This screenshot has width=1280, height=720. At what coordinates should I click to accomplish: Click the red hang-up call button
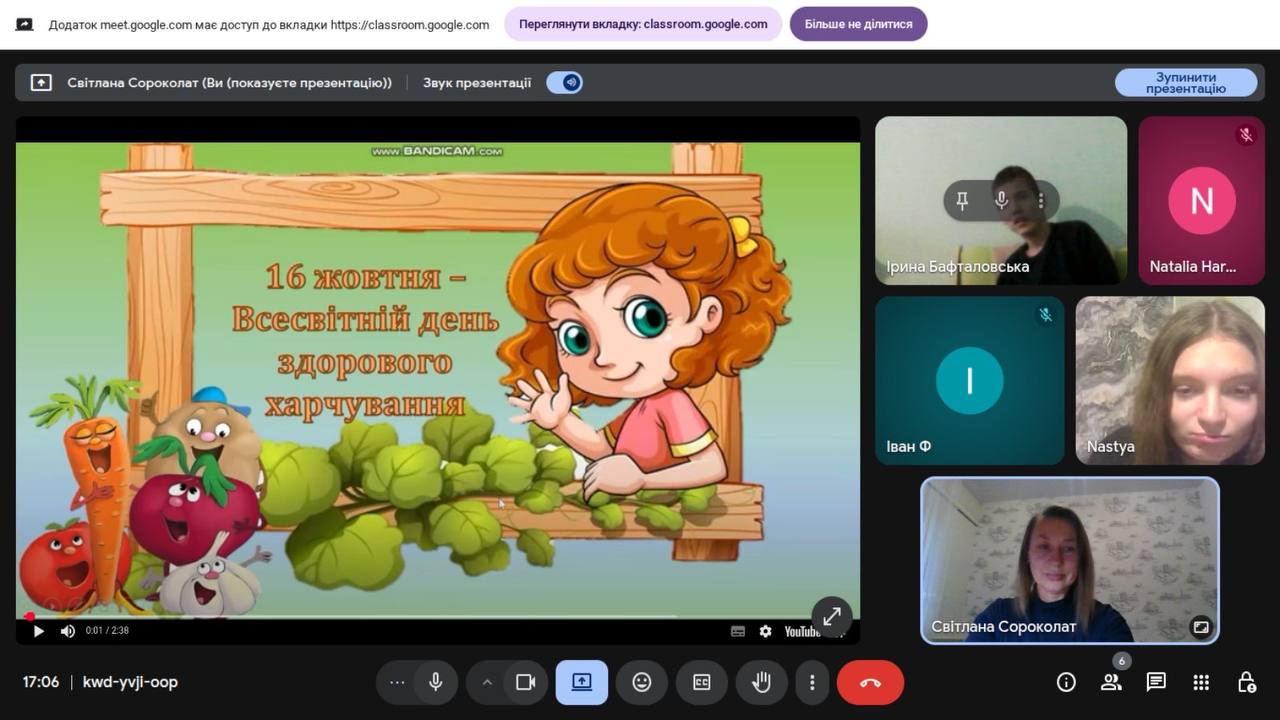(x=870, y=682)
